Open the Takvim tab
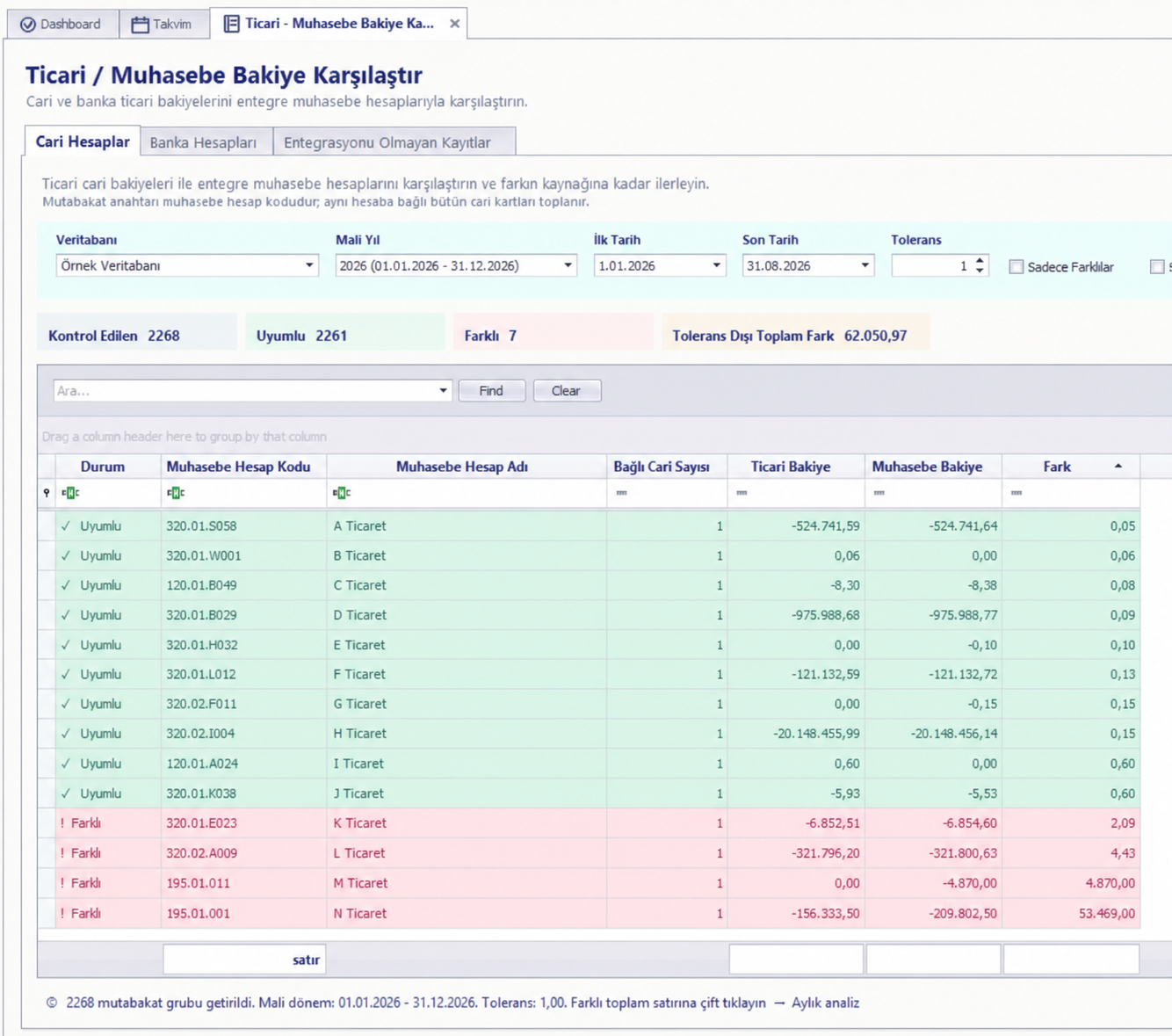Screen dimensions: 1172x1036 pos(163,24)
